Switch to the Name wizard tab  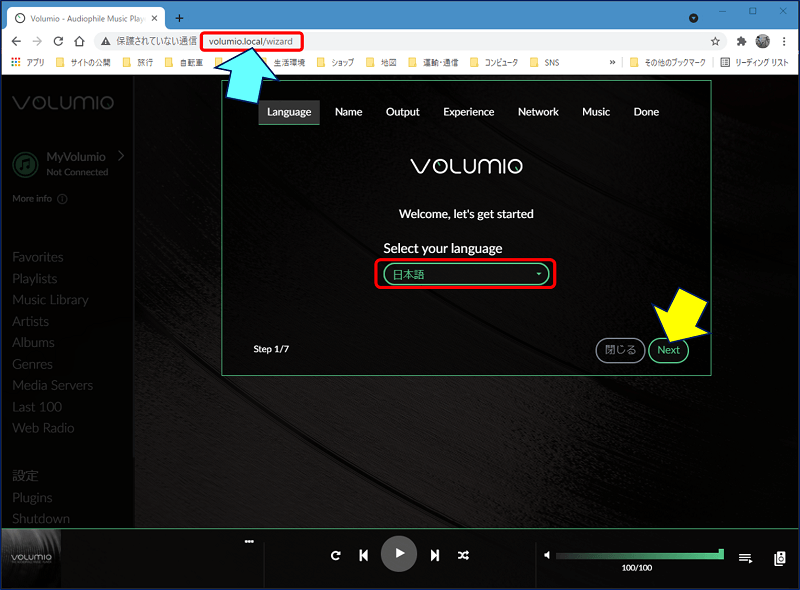click(x=348, y=112)
